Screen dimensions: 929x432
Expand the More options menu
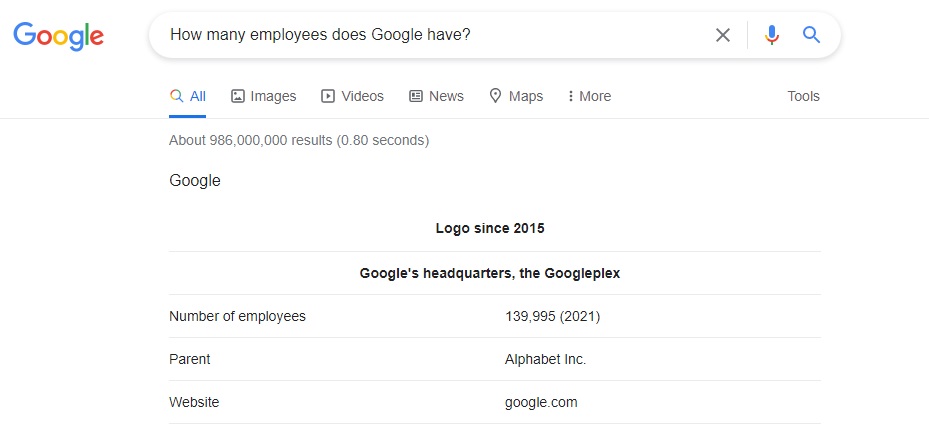tap(589, 96)
